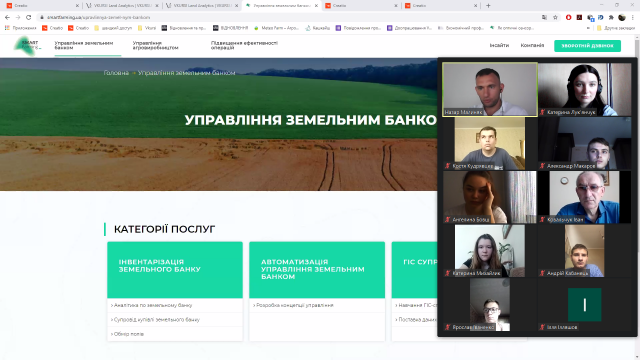640x360 pixels.
Task: Open 'Розробка концепції управління' link
Action: (x=294, y=305)
